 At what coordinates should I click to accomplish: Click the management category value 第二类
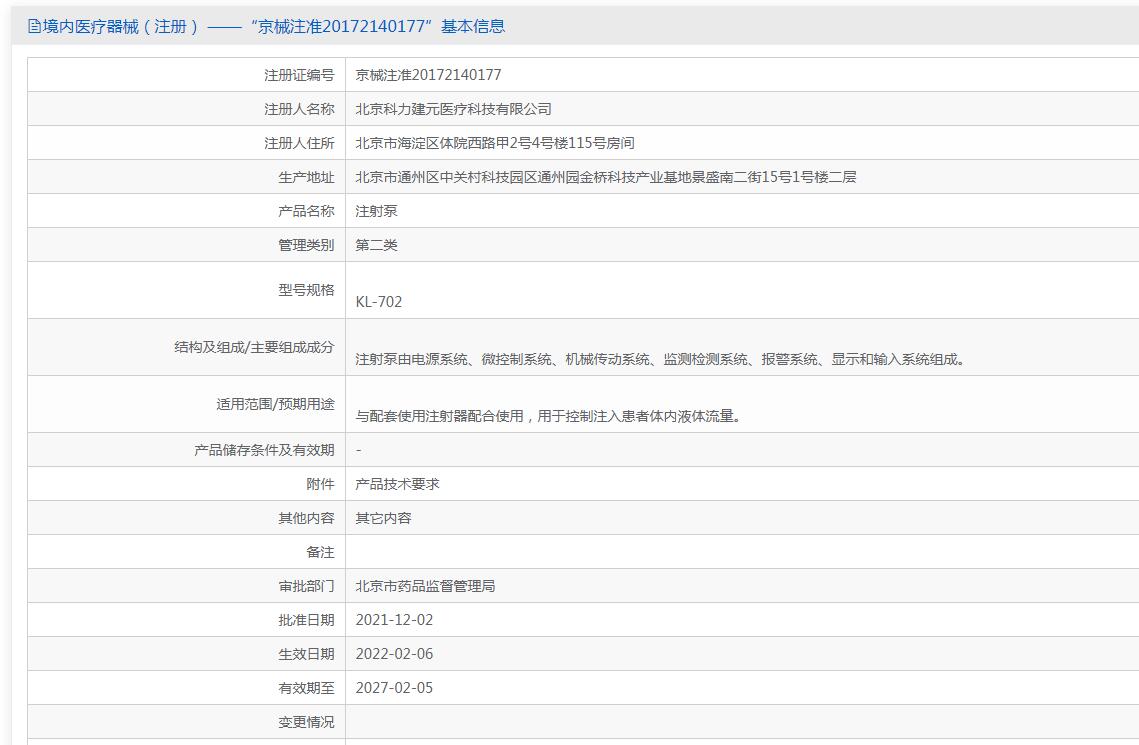[x=376, y=245]
